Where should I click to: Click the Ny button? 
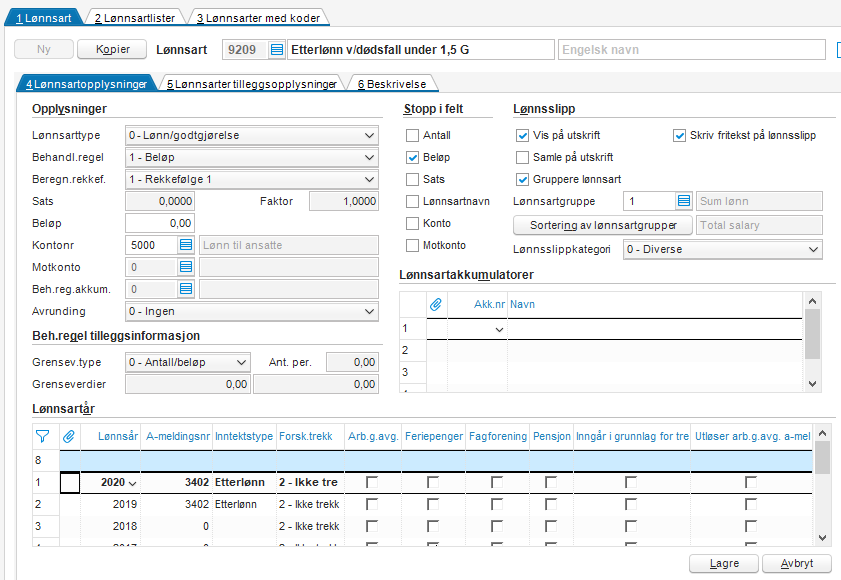point(43,49)
